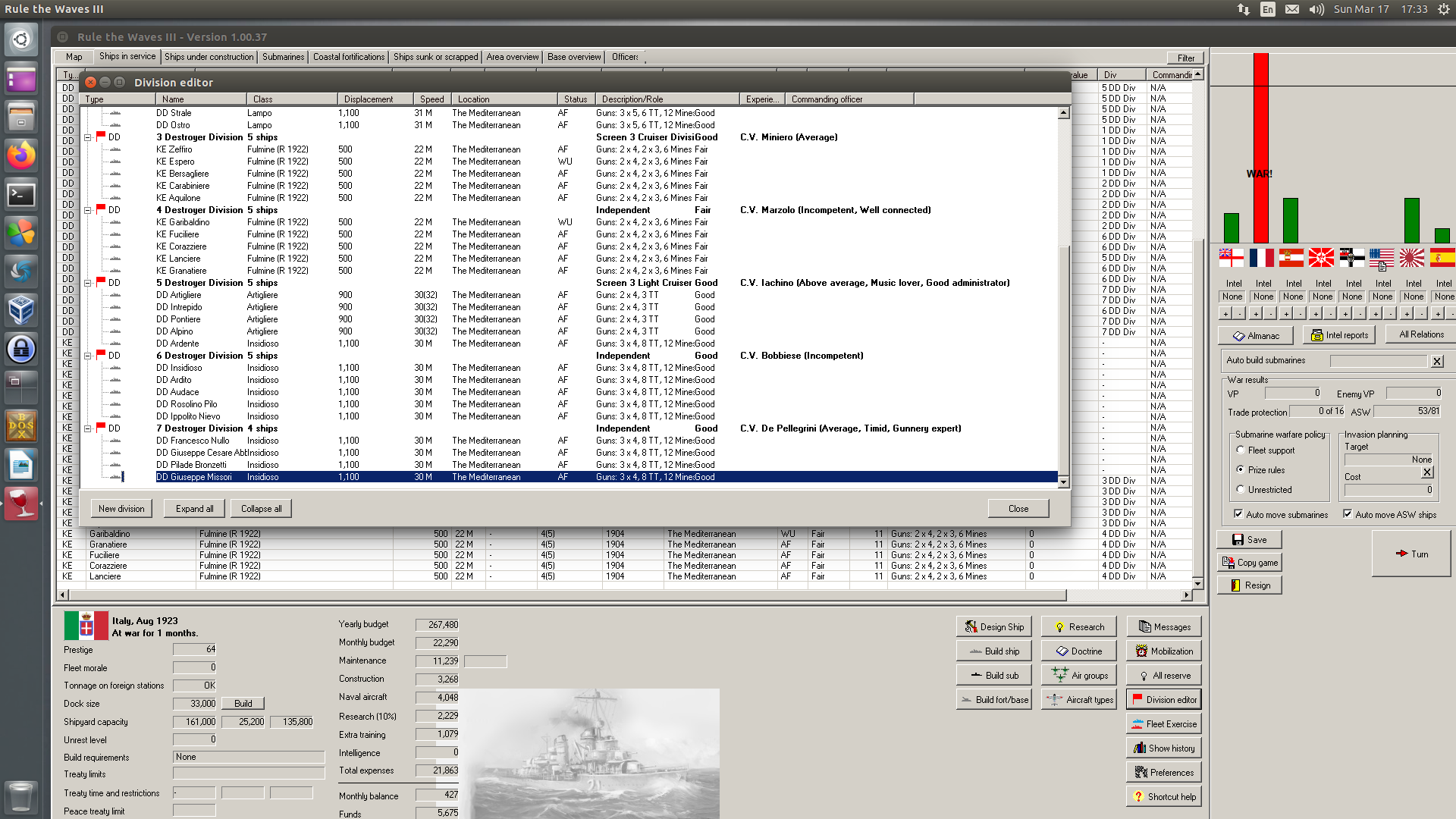Viewport: 1456px width, 819px height.
Task: Collapse the 3 Destroyer Division node
Action: 88,137
